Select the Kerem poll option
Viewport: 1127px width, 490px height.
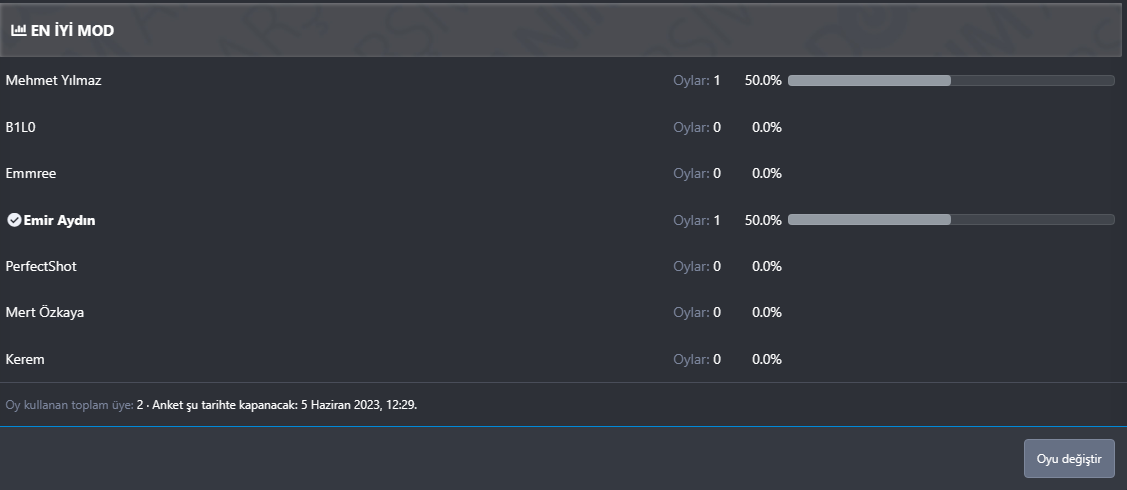point(25,359)
